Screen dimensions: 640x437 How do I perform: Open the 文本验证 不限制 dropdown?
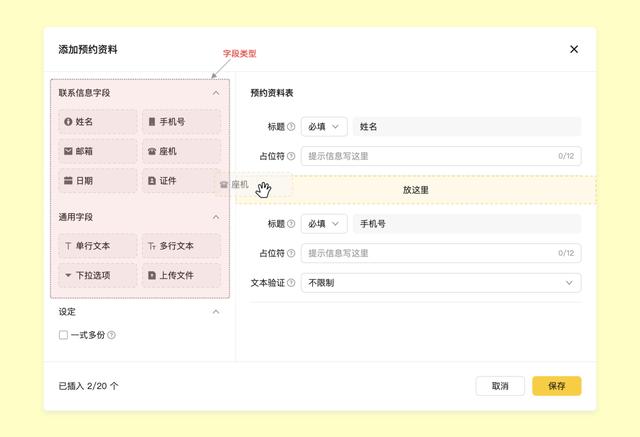tap(441, 283)
